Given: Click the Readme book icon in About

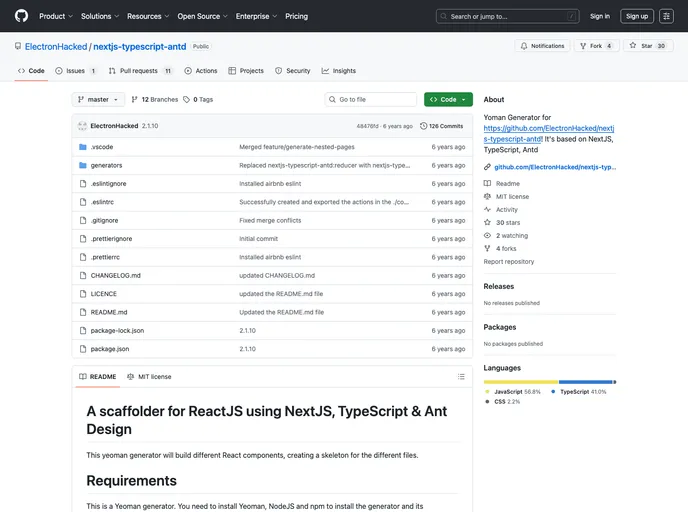Looking at the screenshot, I should click(x=487, y=183).
